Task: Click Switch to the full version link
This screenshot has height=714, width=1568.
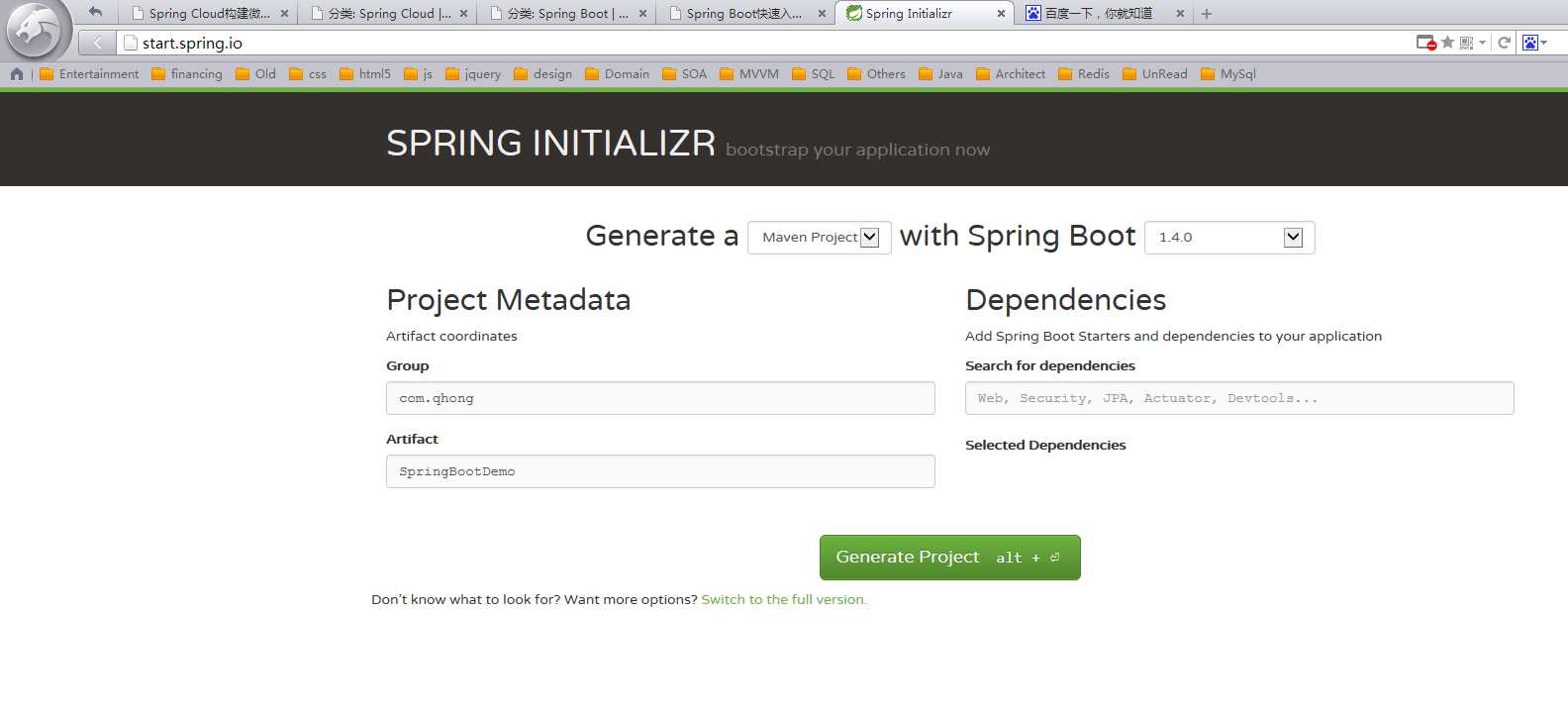Action: [784, 599]
